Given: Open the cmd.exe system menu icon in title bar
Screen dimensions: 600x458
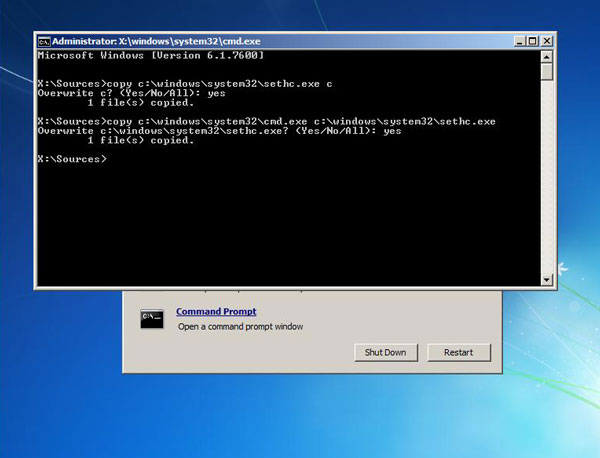Looking at the screenshot, I should [x=44, y=41].
